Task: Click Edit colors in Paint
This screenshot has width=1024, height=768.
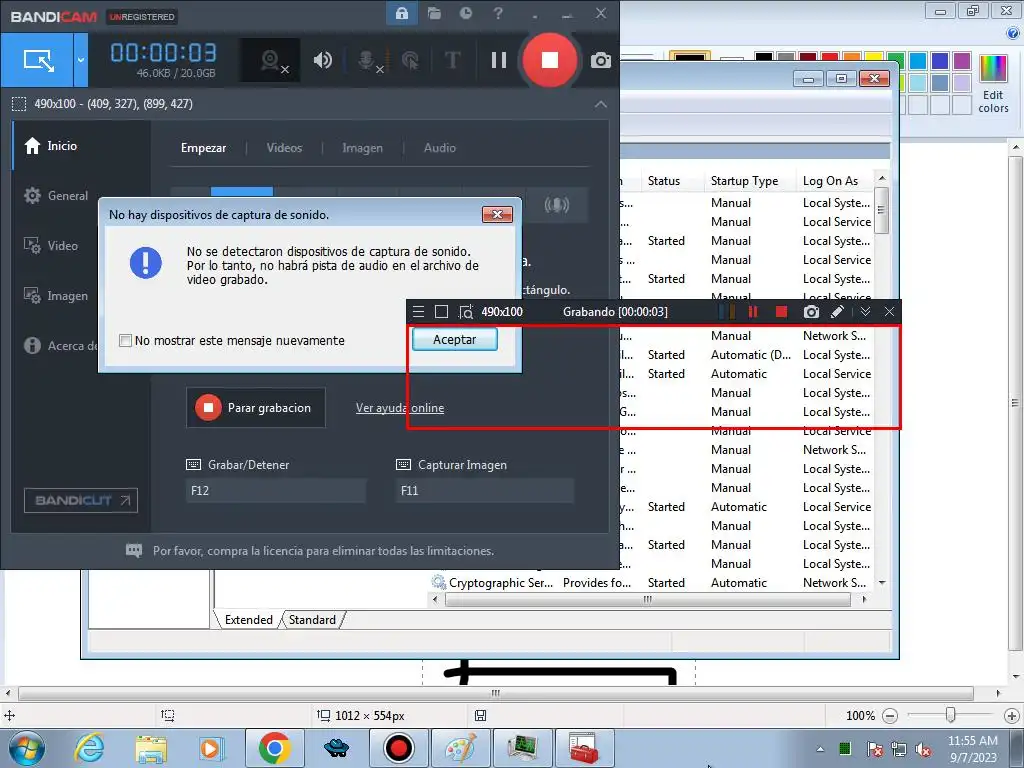Action: 993,83
